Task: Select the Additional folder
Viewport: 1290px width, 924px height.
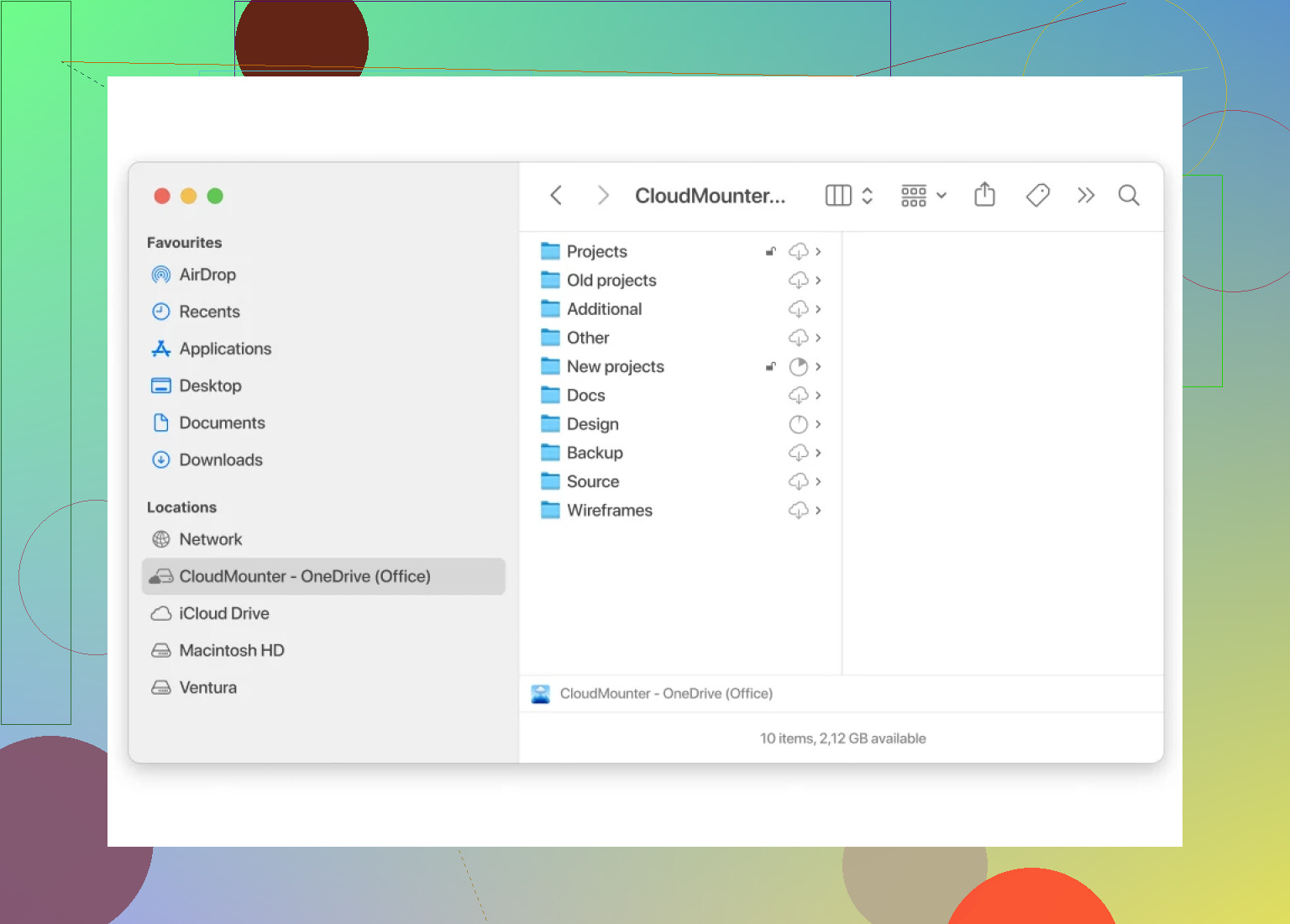Action: pyautogui.click(x=680, y=309)
